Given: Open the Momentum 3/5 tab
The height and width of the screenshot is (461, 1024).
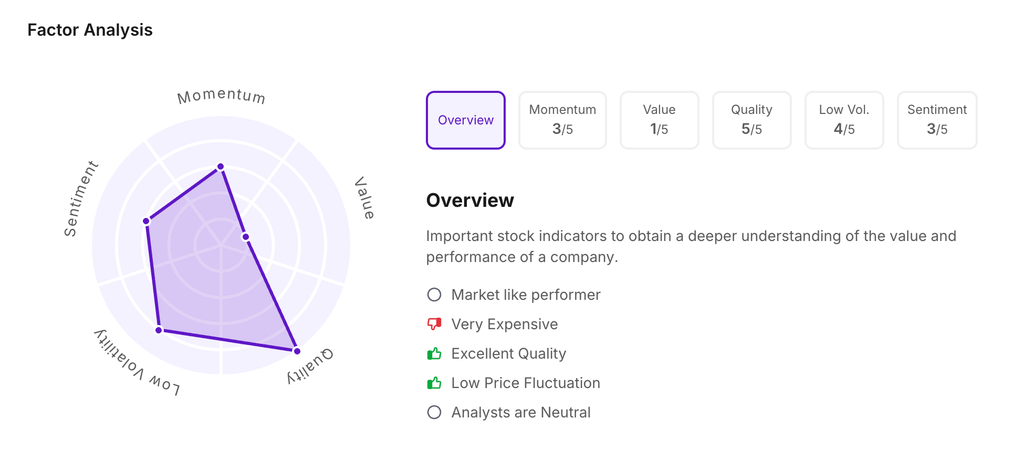Looking at the screenshot, I should [x=563, y=120].
